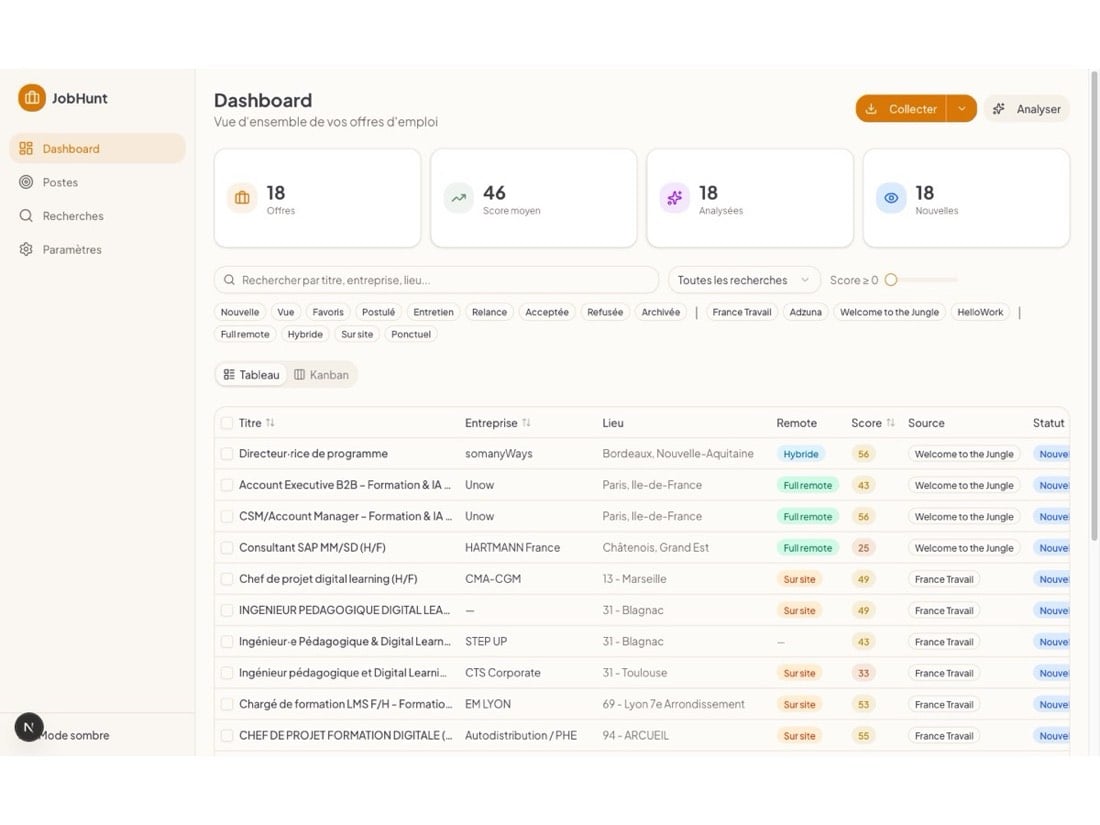This screenshot has width=1100, height=825.
Task: Select the Consultant SAP MM/SD row checkbox
Action: 227,547
